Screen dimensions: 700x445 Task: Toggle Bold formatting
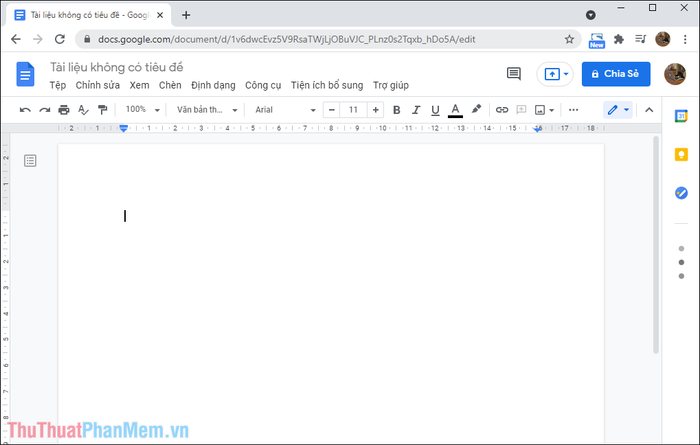(x=396, y=110)
